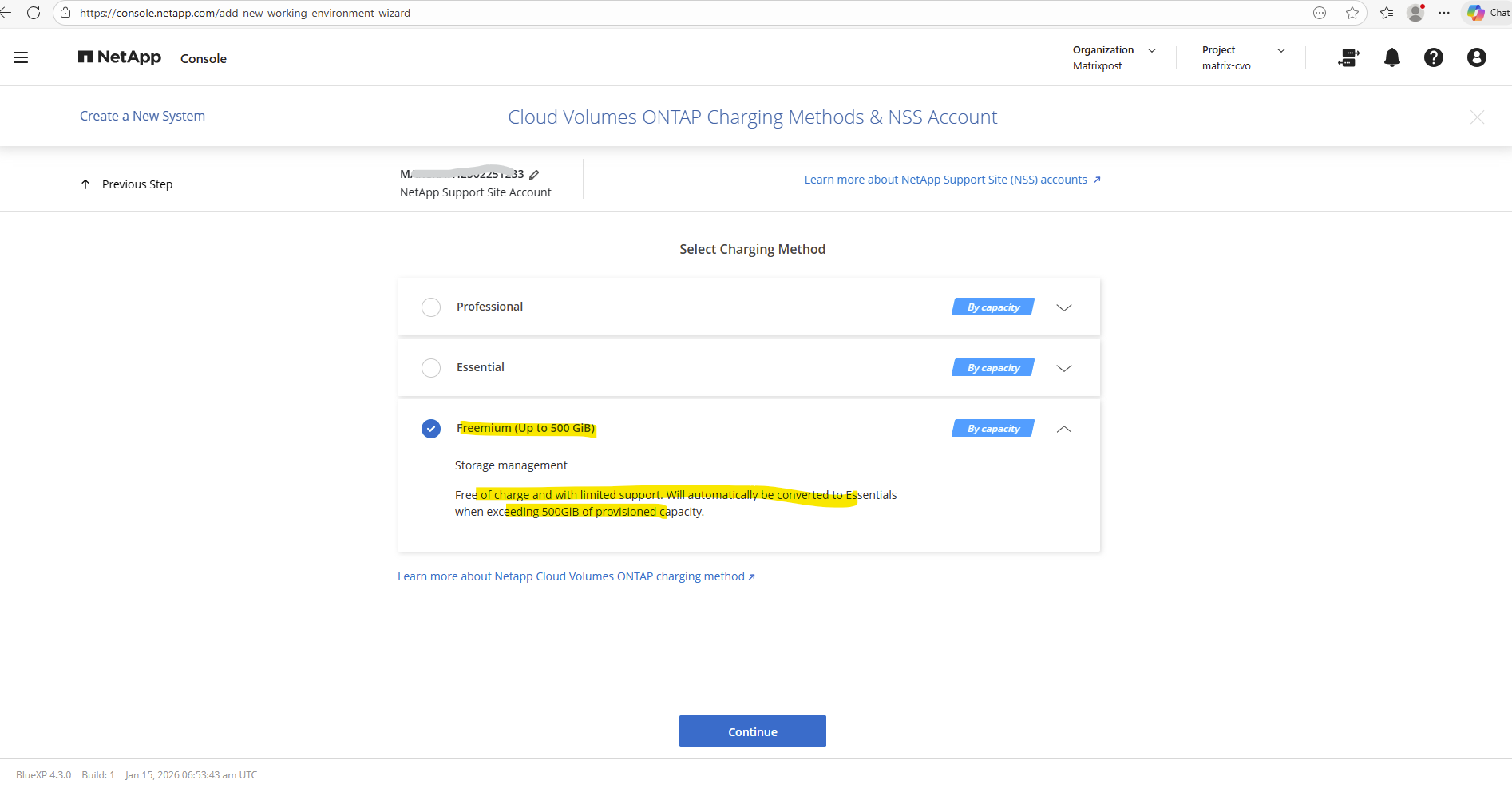Click the Freemium By capacity badge

[993, 429]
